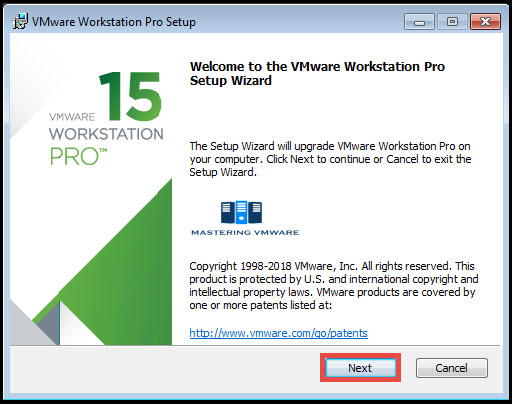Screen dimensions: 512x404
Task: Click the WORKSTATION logo text
Action: tap(106, 134)
